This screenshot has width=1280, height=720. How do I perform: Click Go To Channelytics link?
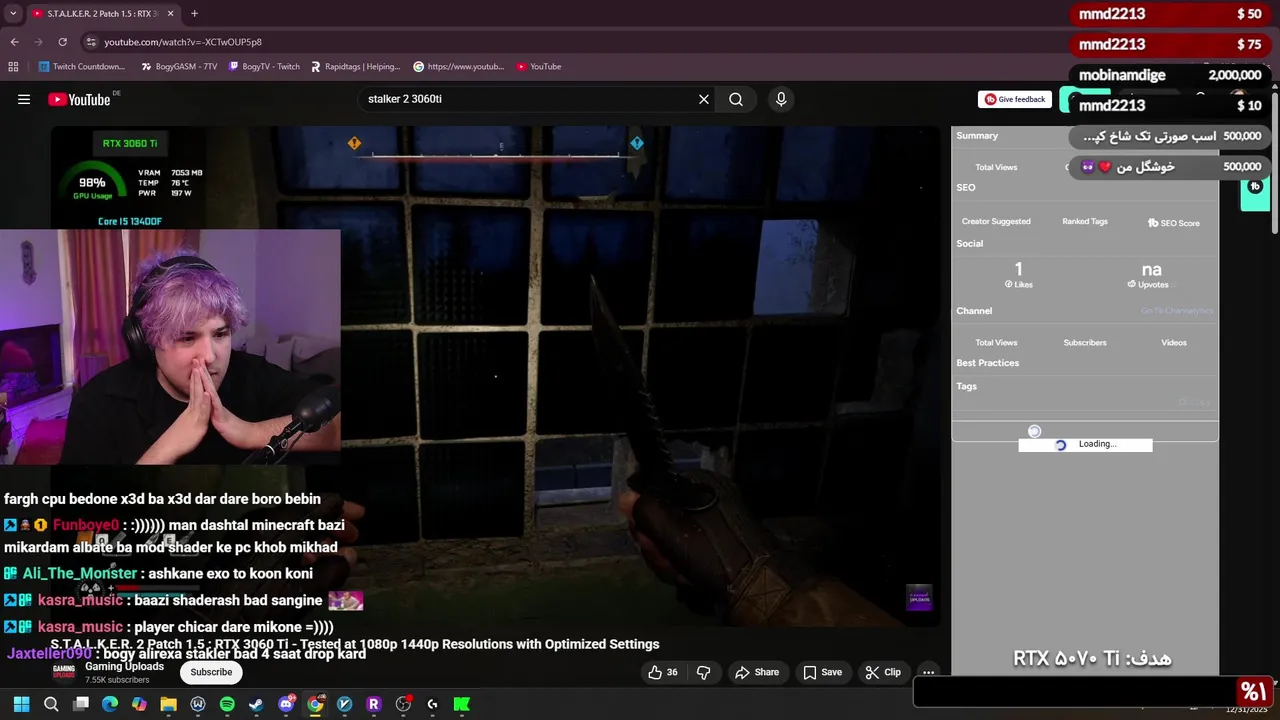pos(1177,311)
